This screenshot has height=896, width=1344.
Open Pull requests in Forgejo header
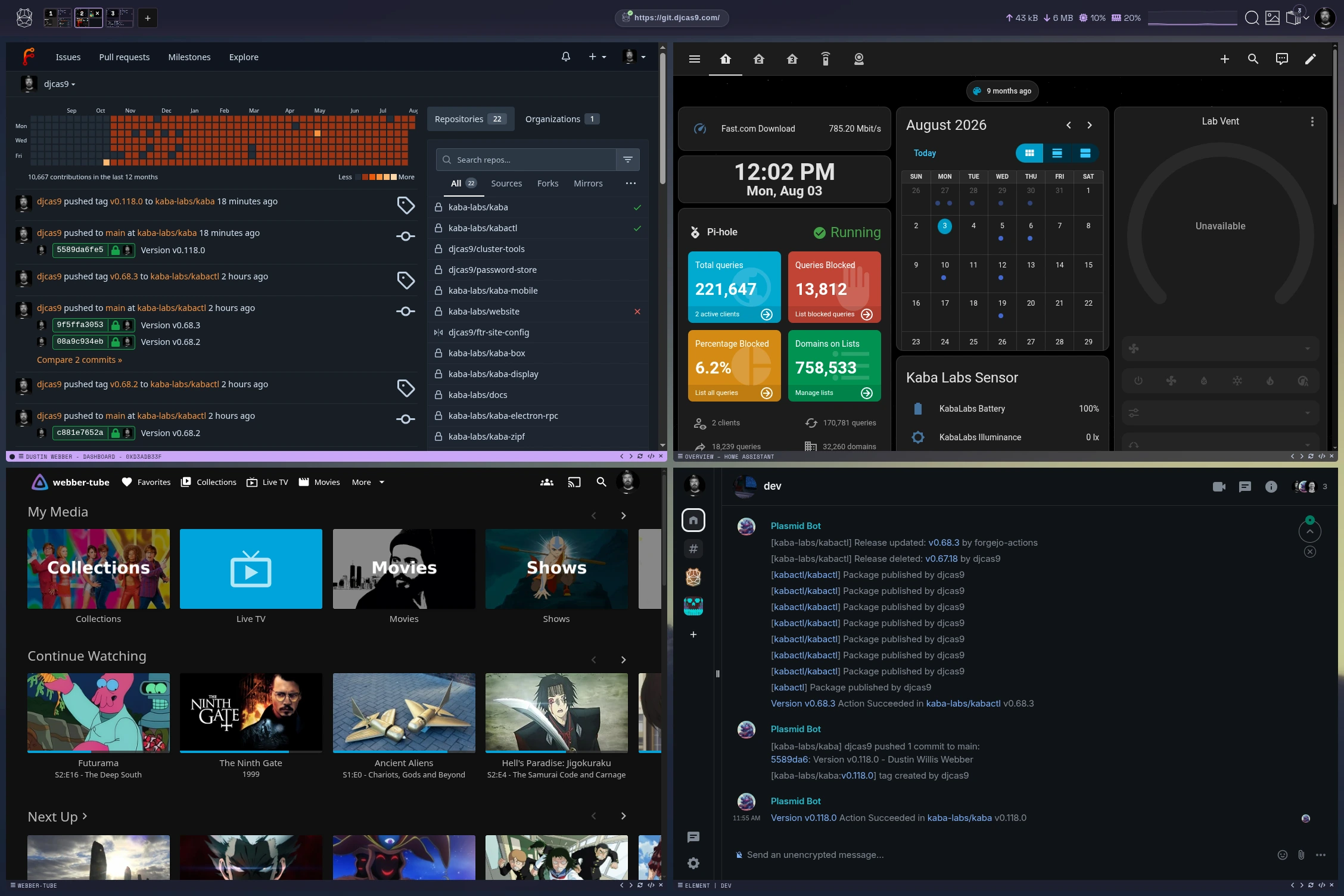124,57
